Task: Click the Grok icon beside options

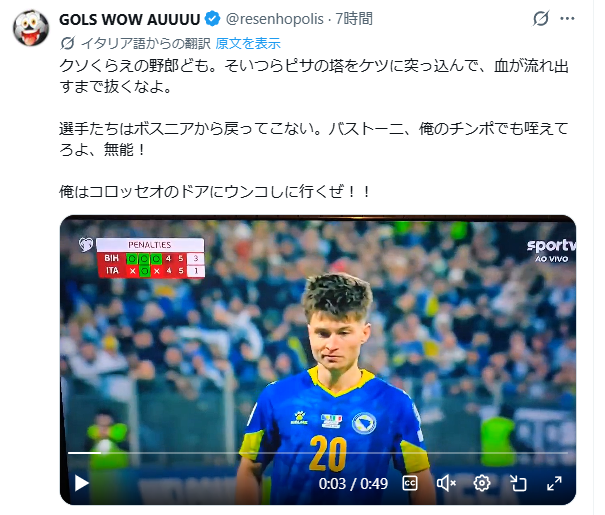Action: (x=541, y=19)
